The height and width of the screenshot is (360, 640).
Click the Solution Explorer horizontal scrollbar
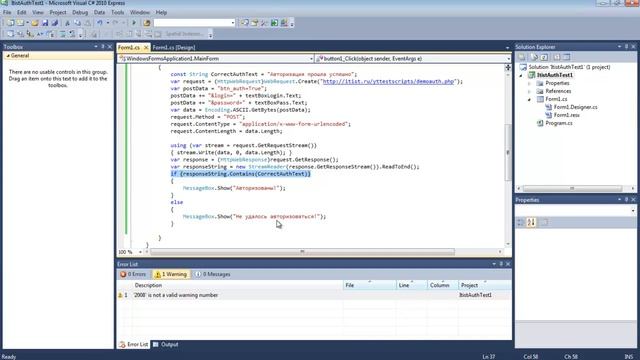572,189
